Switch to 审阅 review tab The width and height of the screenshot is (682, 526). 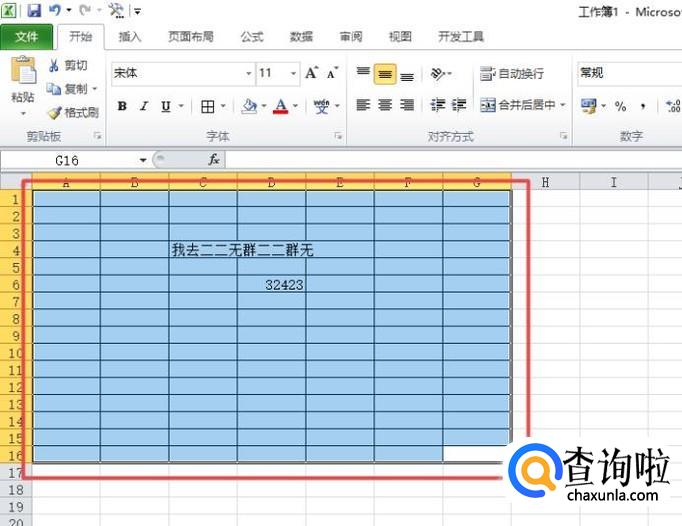(351, 37)
